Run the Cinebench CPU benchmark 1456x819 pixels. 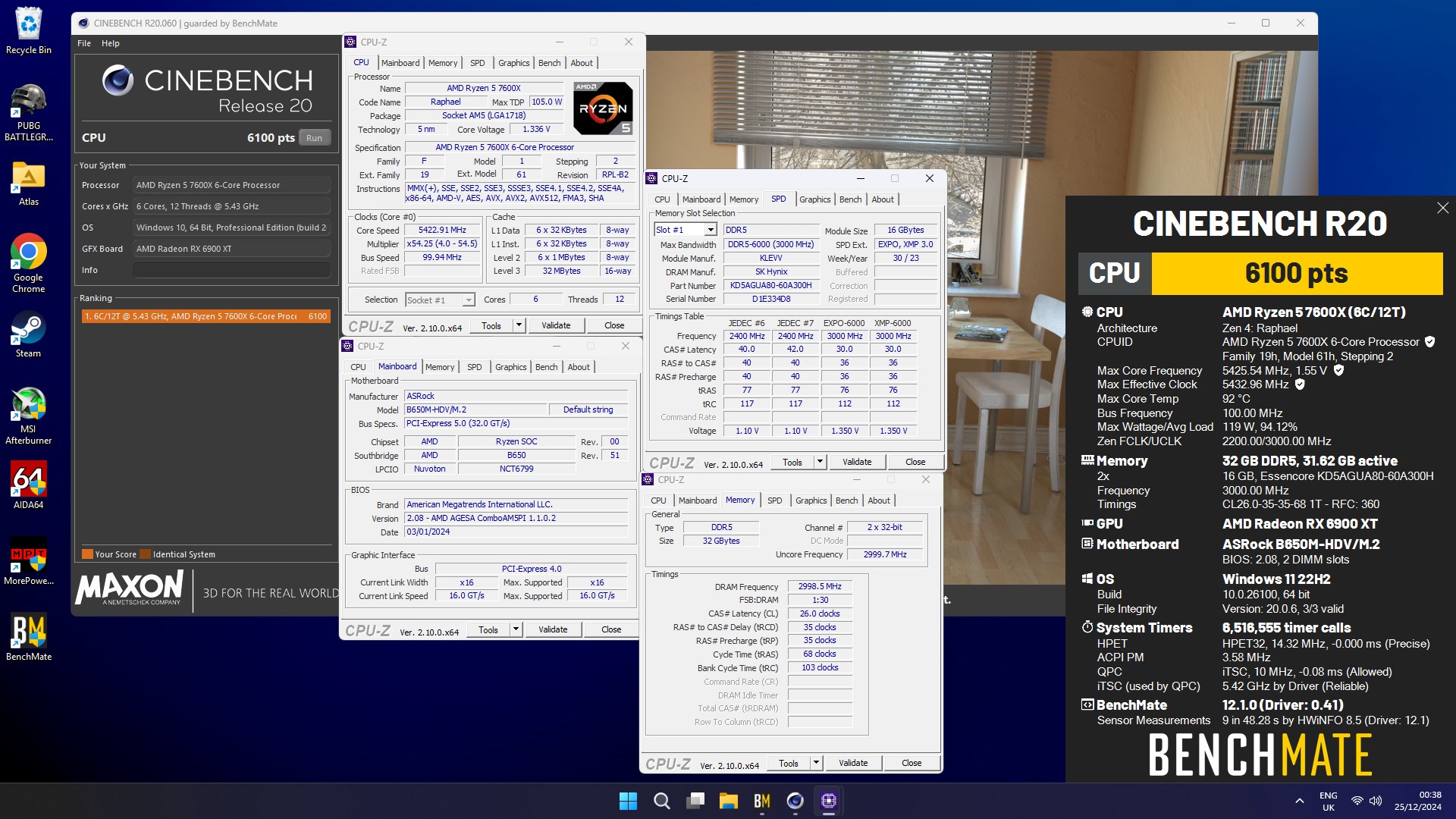[x=314, y=138]
